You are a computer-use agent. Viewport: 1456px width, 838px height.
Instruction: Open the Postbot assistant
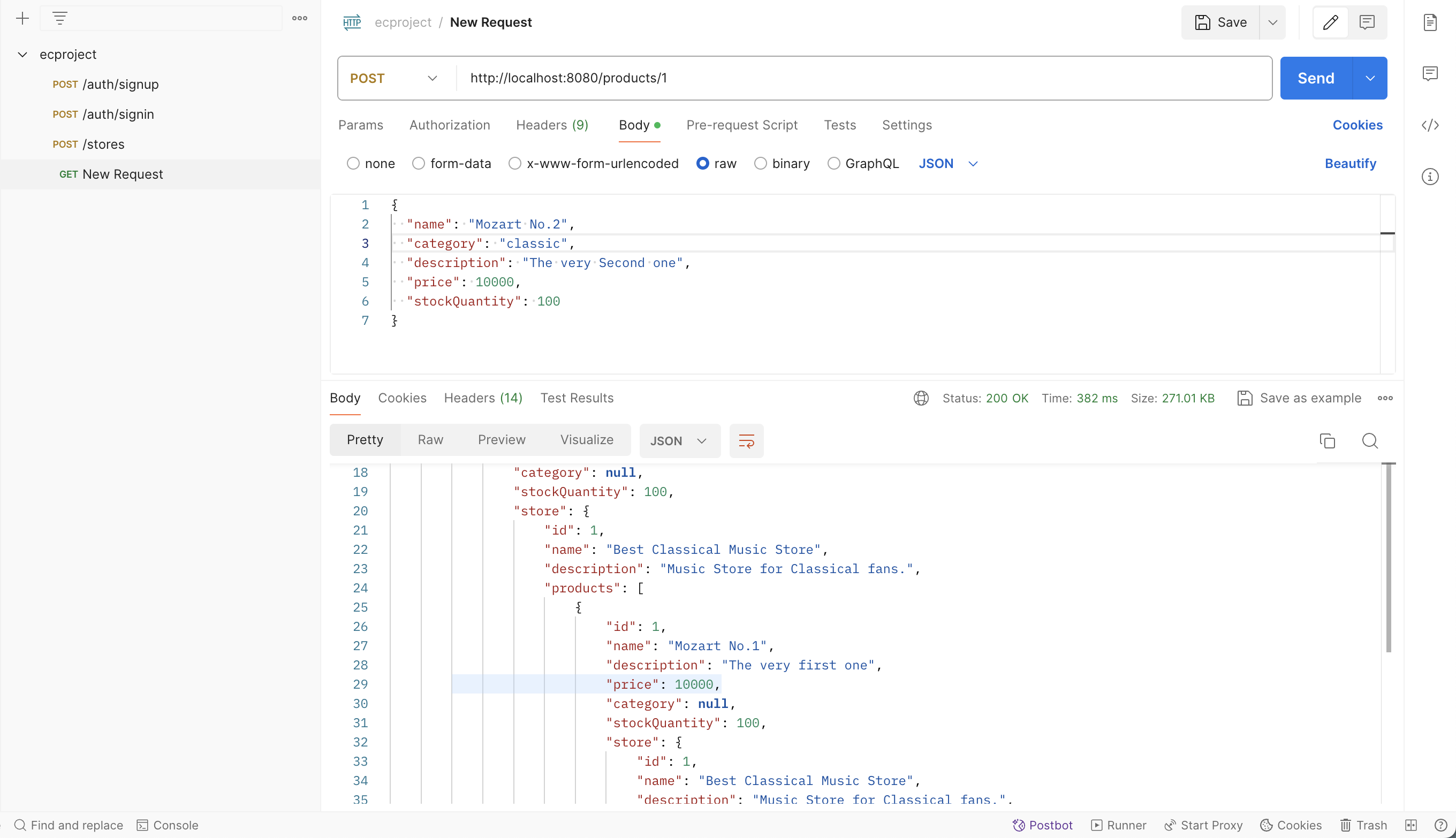(1043, 825)
